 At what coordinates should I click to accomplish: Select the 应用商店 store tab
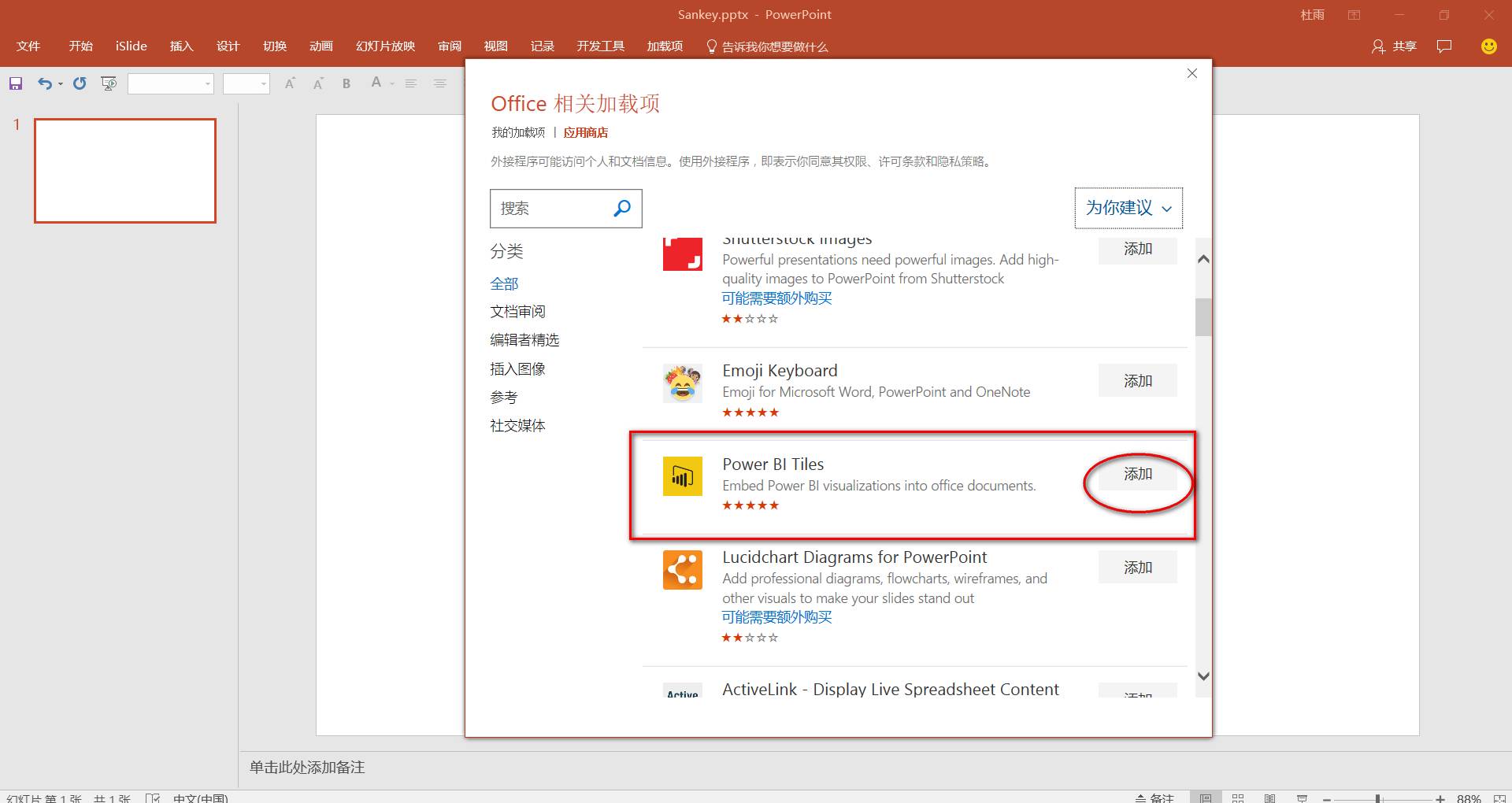tap(586, 132)
